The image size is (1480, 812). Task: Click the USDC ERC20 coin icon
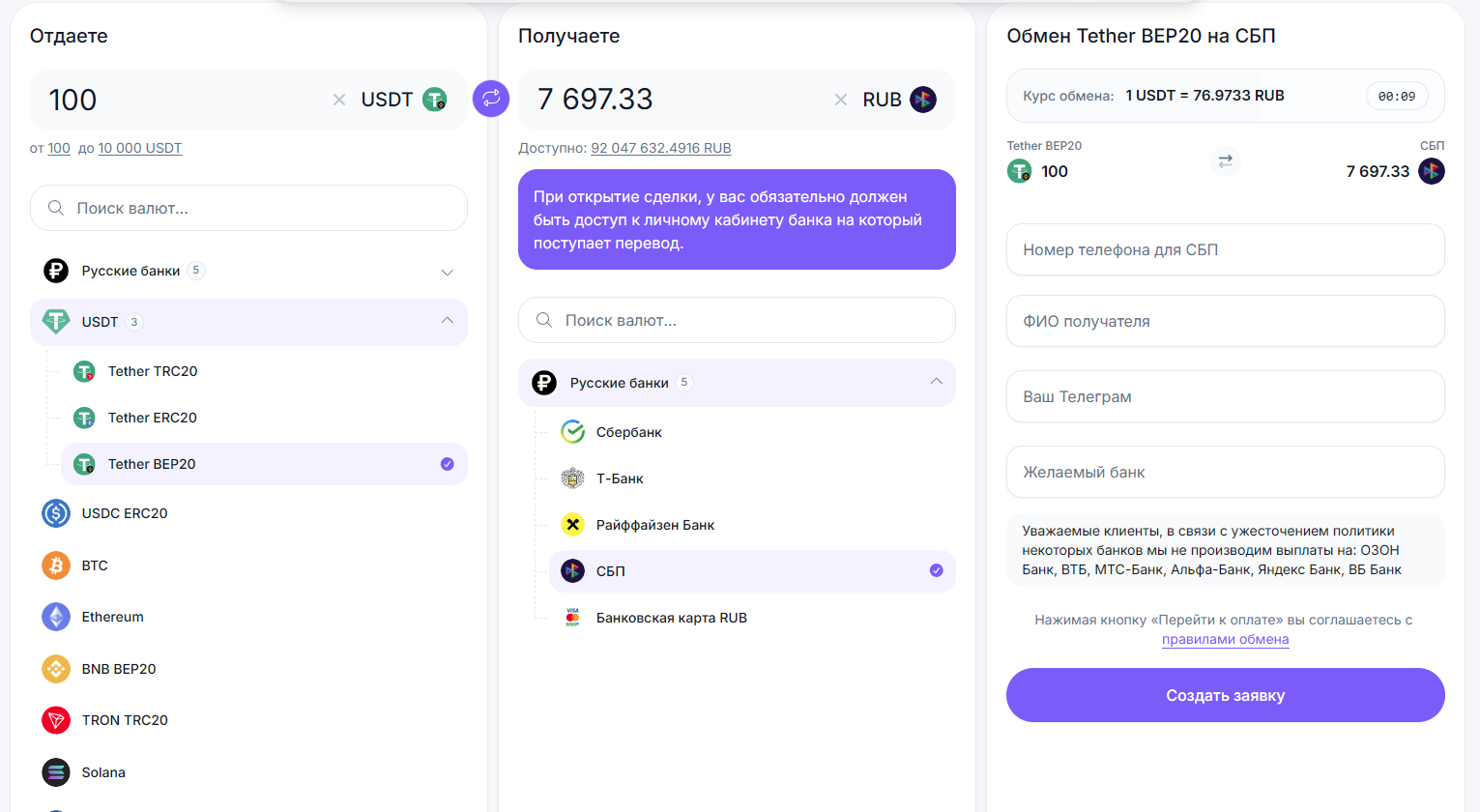56,513
